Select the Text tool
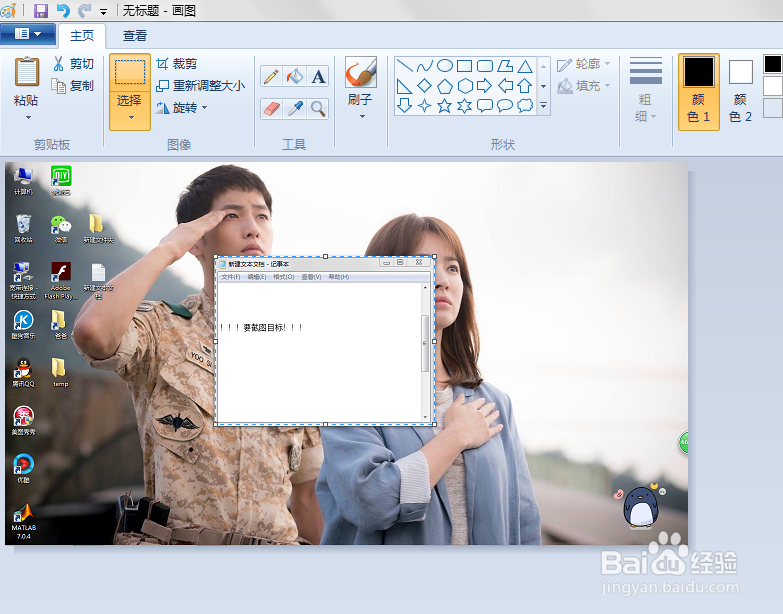This screenshot has width=783, height=614. click(x=318, y=76)
